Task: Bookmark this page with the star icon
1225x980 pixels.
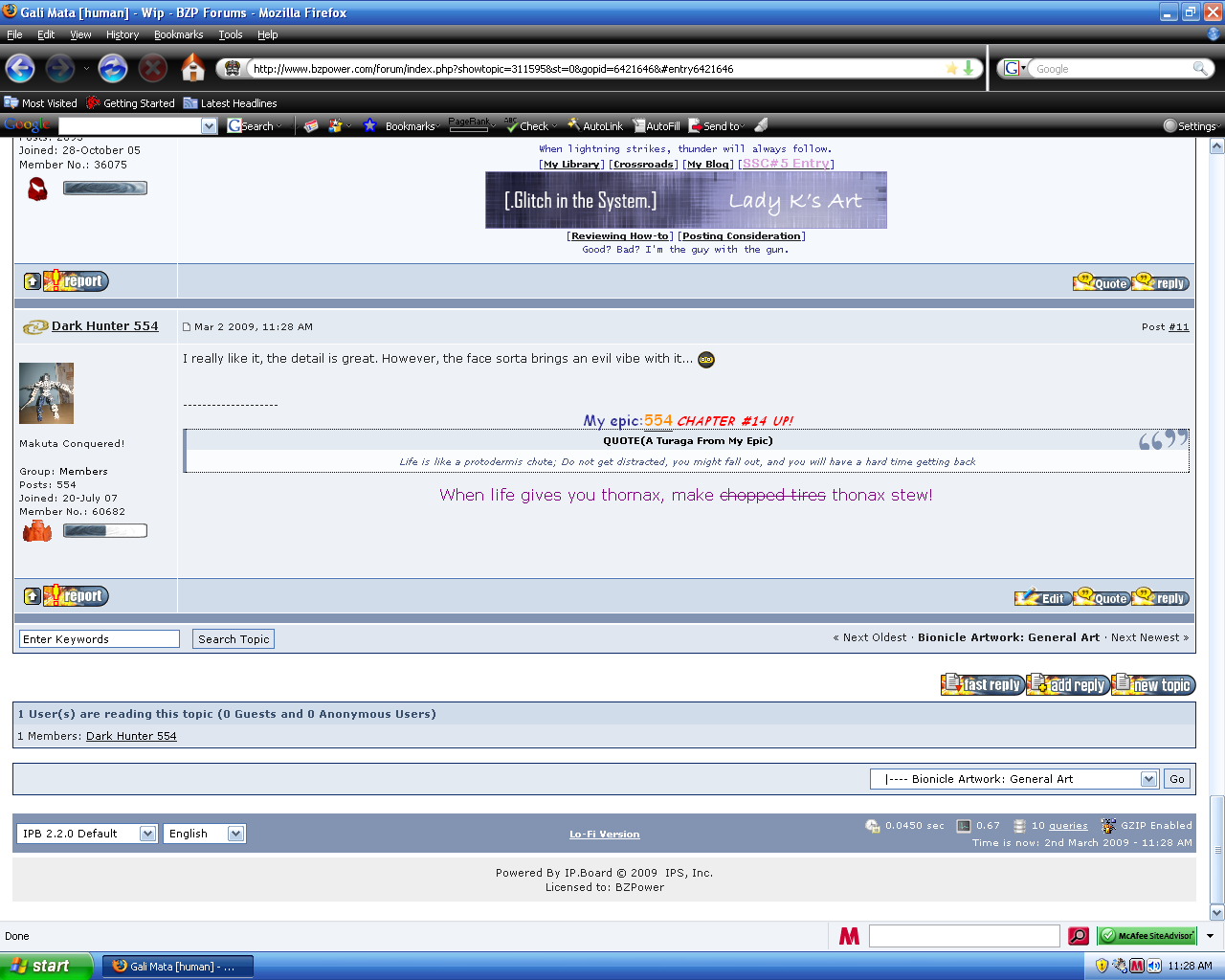Action: [x=950, y=68]
